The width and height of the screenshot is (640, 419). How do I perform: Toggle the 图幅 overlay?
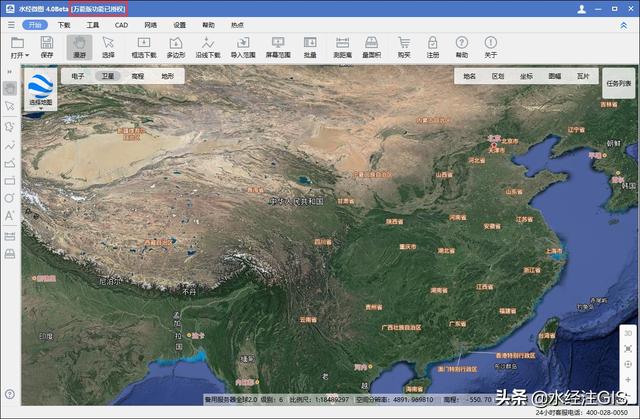(554, 76)
